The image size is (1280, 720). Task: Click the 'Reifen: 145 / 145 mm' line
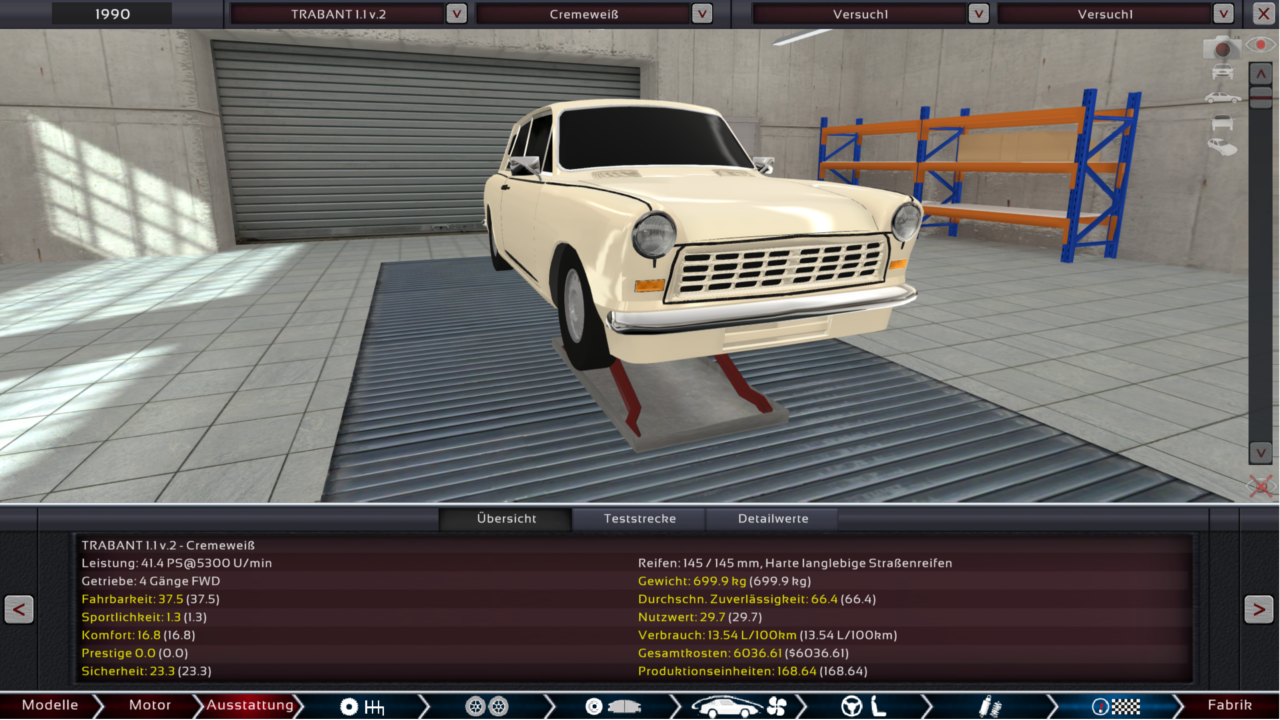click(795, 563)
